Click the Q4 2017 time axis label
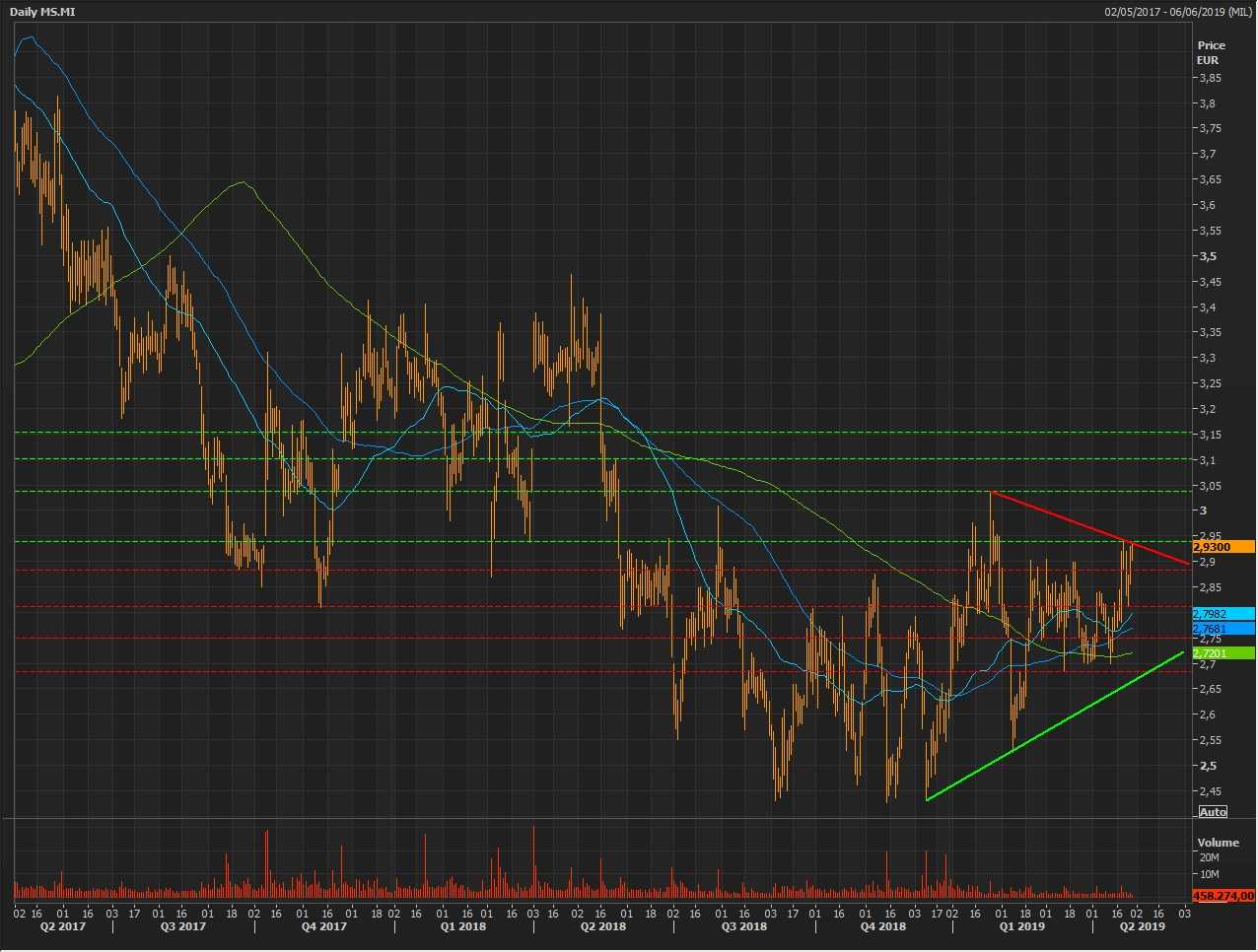 (x=323, y=926)
